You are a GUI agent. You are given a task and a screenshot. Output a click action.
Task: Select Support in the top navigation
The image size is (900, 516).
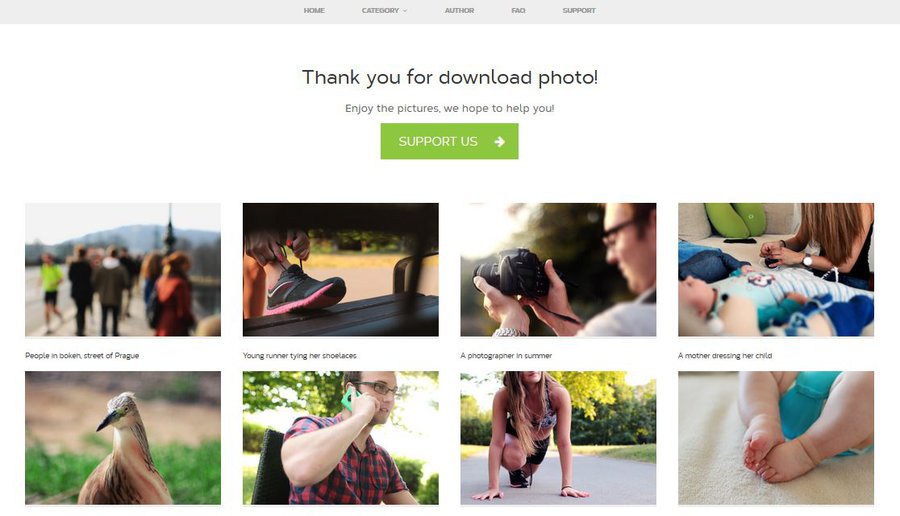coord(579,10)
